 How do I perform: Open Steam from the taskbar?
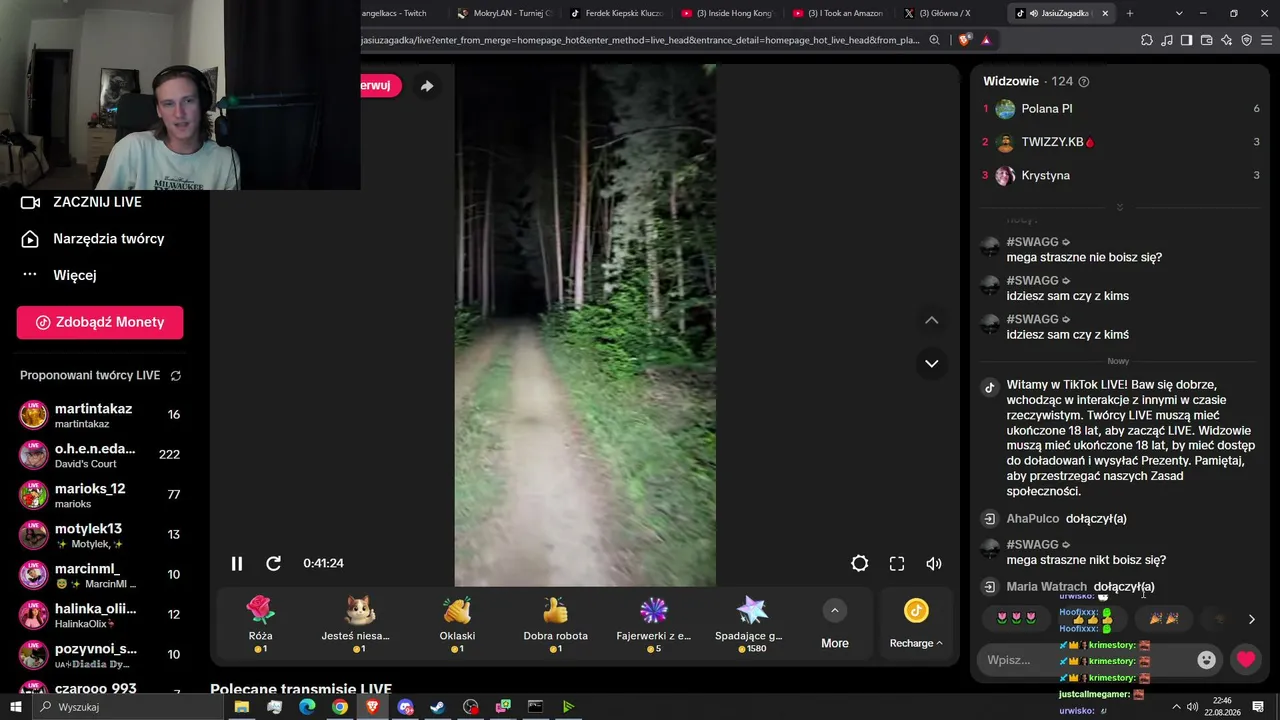[438, 707]
